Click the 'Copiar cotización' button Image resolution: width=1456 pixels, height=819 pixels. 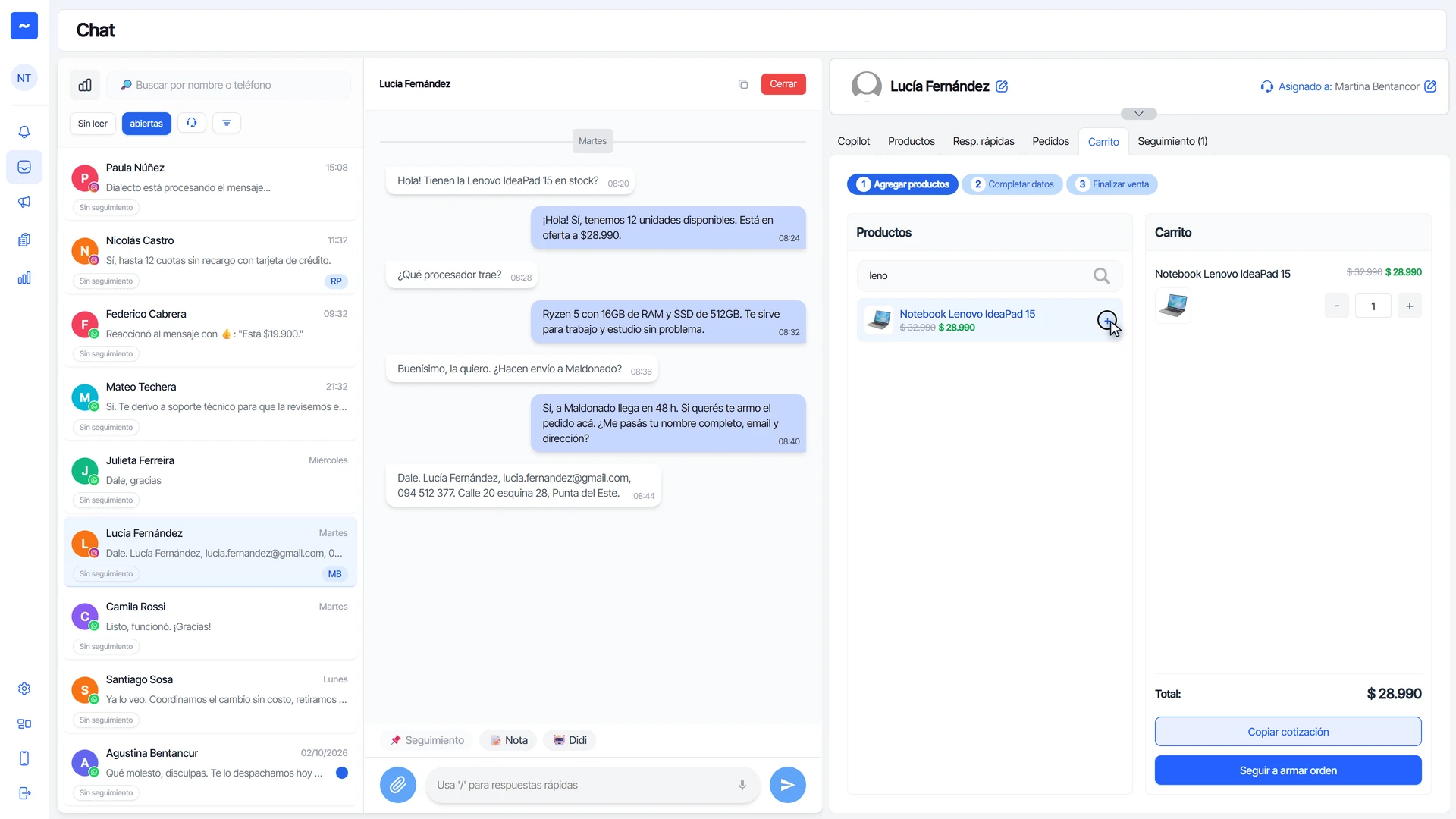(1288, 732)
